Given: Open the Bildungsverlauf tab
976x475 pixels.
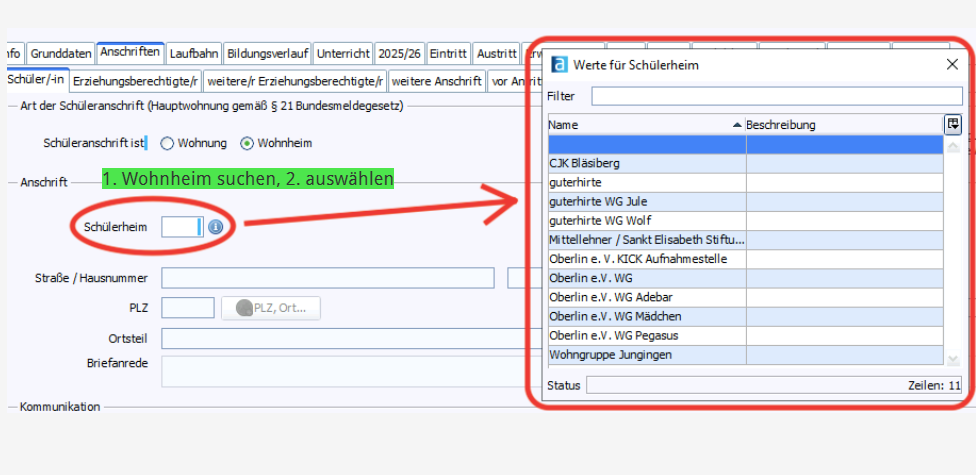Looking at the screenshot, I should pos(268,53).
